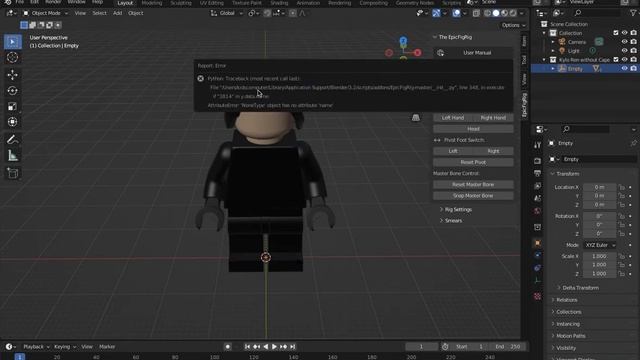Open the timeline Playback menu
This screenshot has width=640, height=360.
36,347
